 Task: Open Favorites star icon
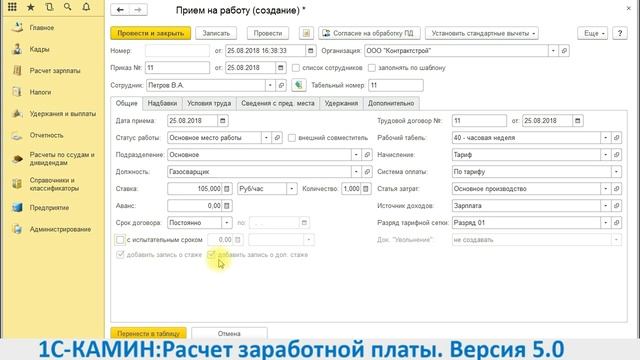(x=31, y=7)
